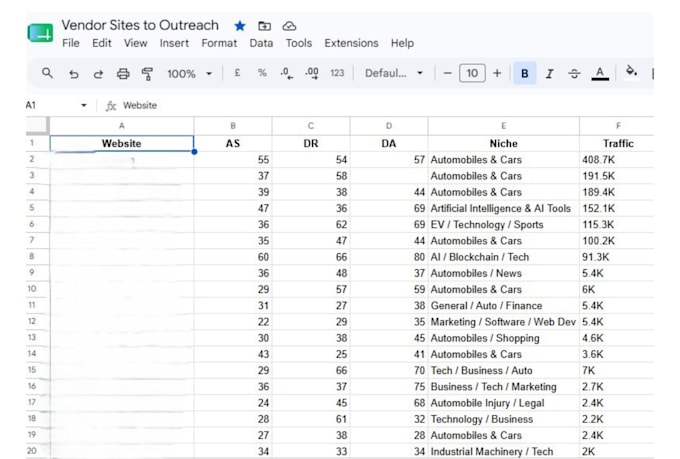Select the DA header cell
This screenshot has height=459, width=680.
pos(389,144)
